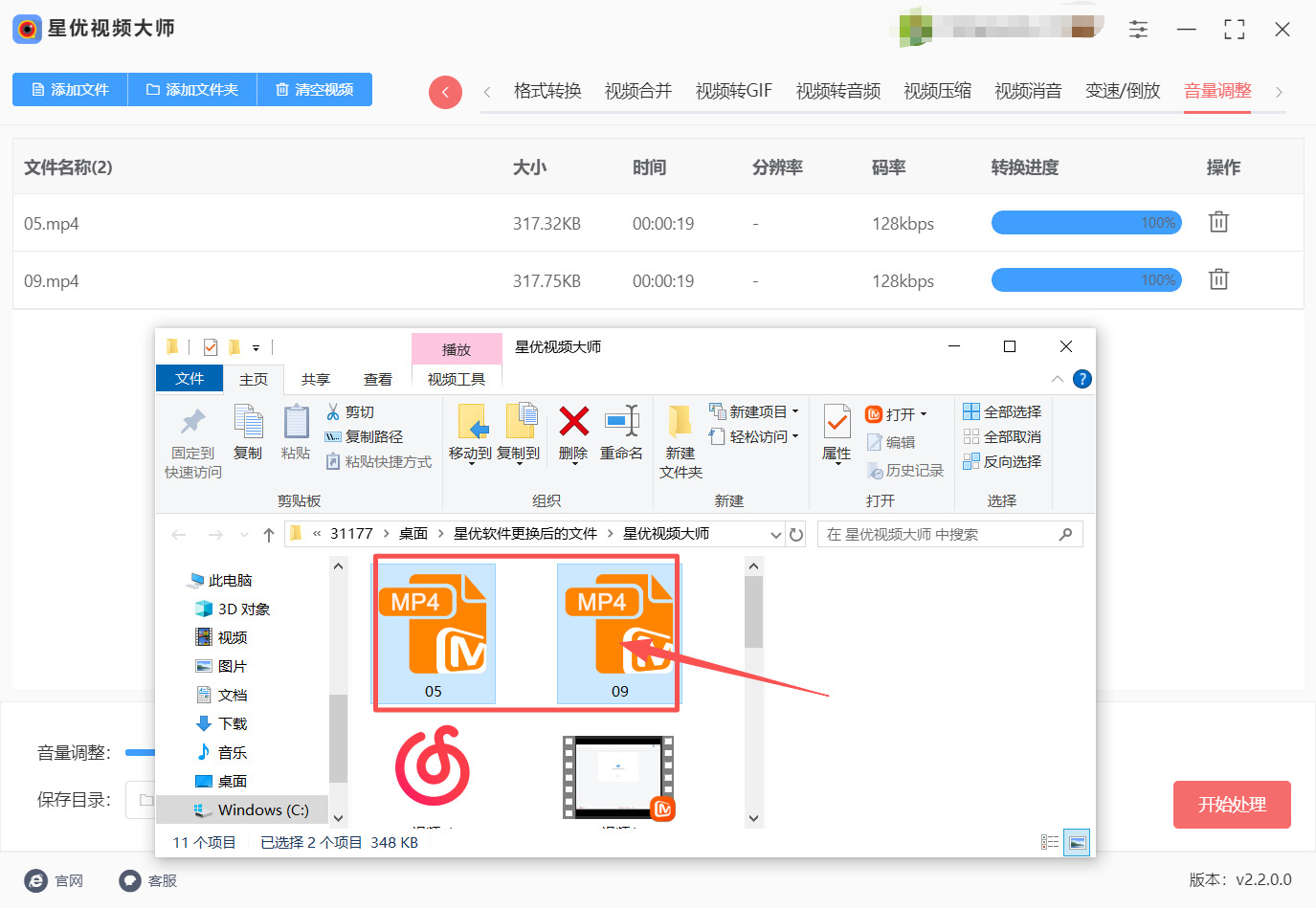Open Explorer 视频工具 ribbon tab

pos(456,380)
